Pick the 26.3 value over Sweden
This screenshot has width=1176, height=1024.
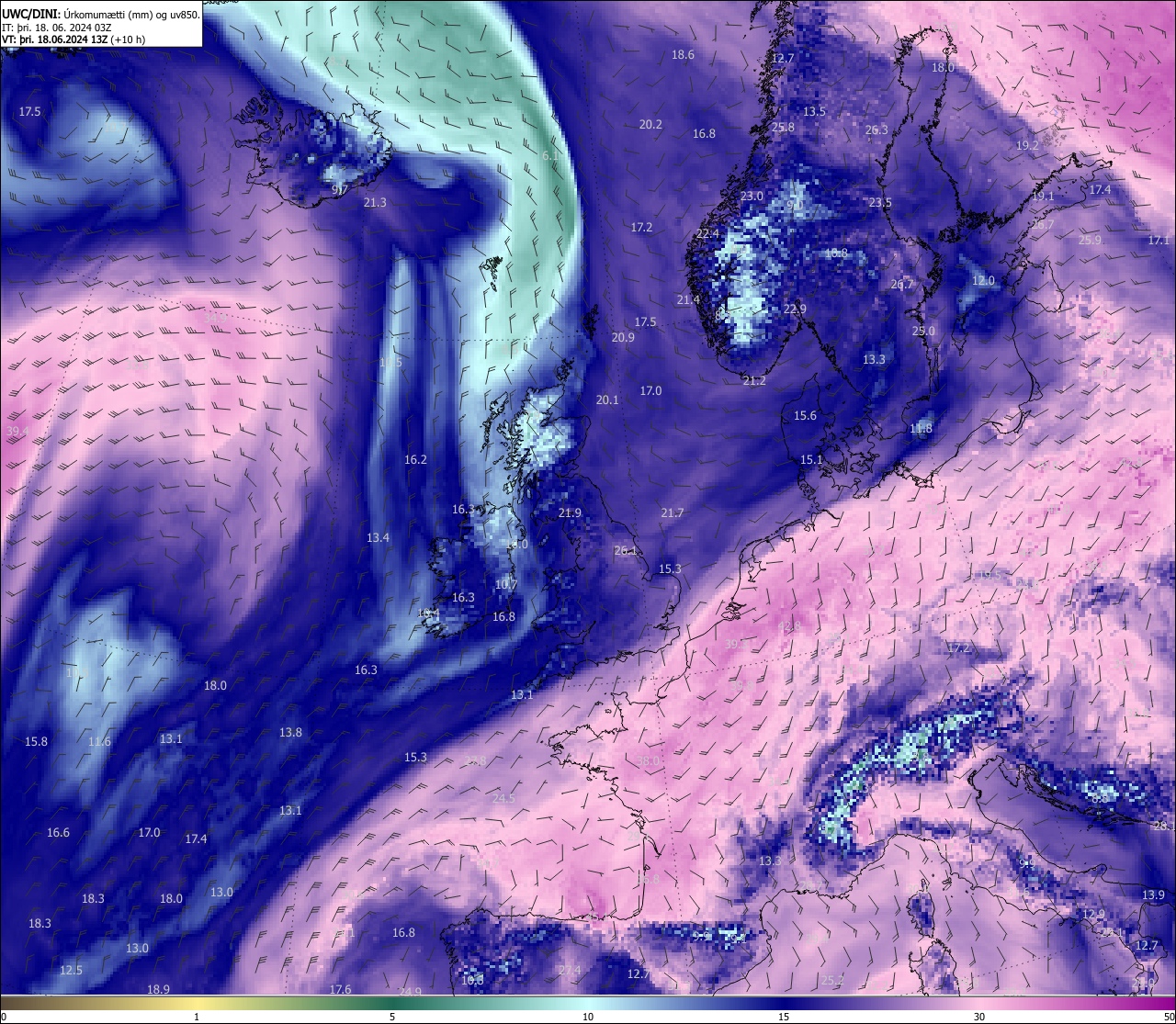(x=876, y=130)
